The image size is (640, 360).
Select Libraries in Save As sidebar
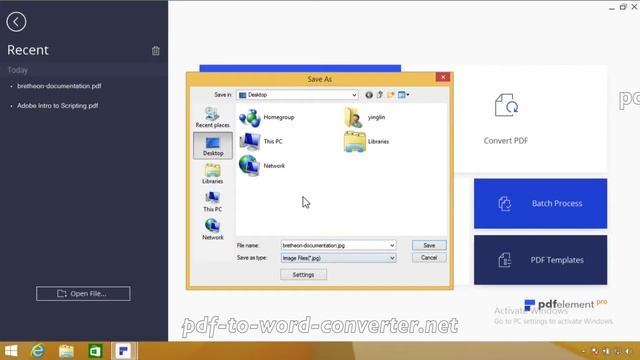[x=213, y=173]
